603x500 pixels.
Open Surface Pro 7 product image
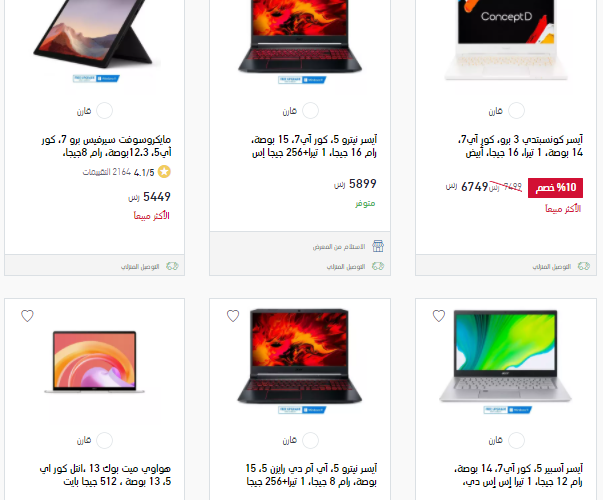pyautogui.click(x=95, y=40)
